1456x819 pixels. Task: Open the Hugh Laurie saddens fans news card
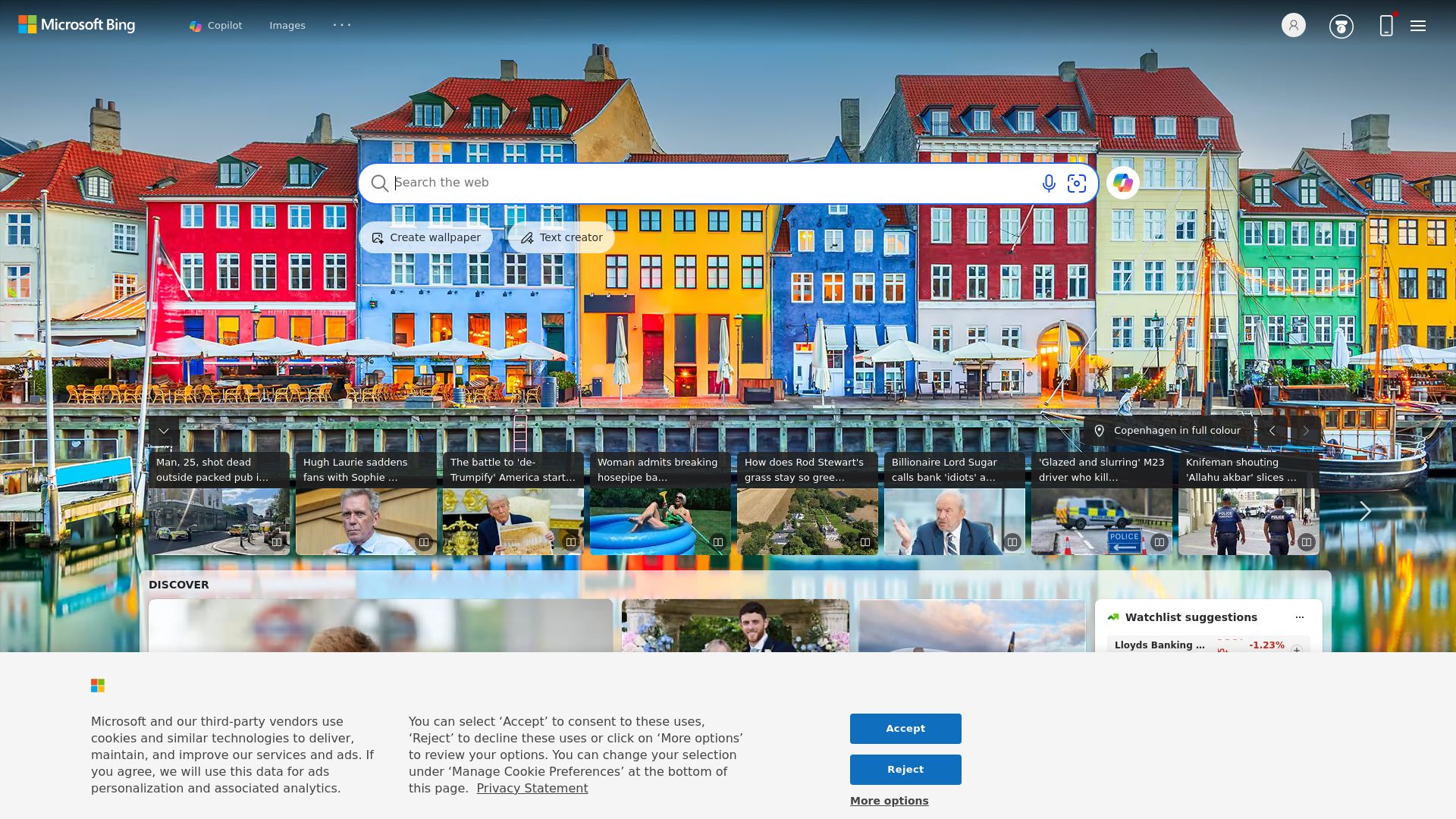click(x=366, y=504)
